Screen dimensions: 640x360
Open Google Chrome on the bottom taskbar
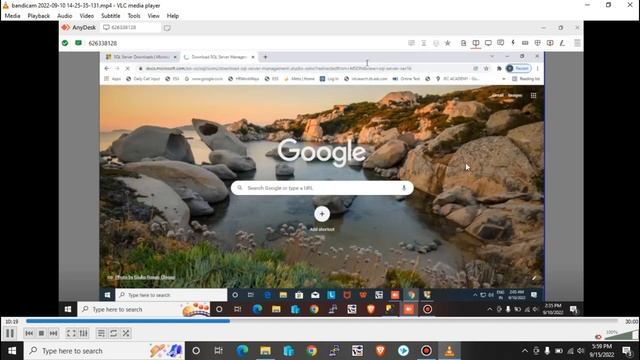tap(312, 351)
